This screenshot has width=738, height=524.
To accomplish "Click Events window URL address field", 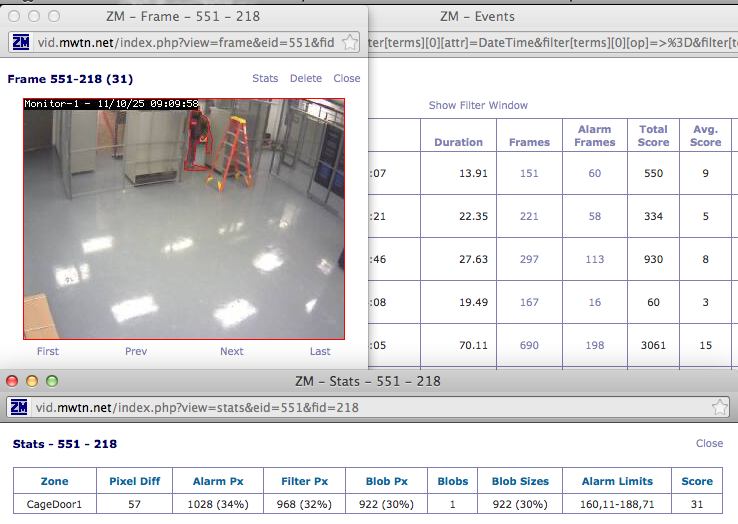I will [x=553, y=42].
